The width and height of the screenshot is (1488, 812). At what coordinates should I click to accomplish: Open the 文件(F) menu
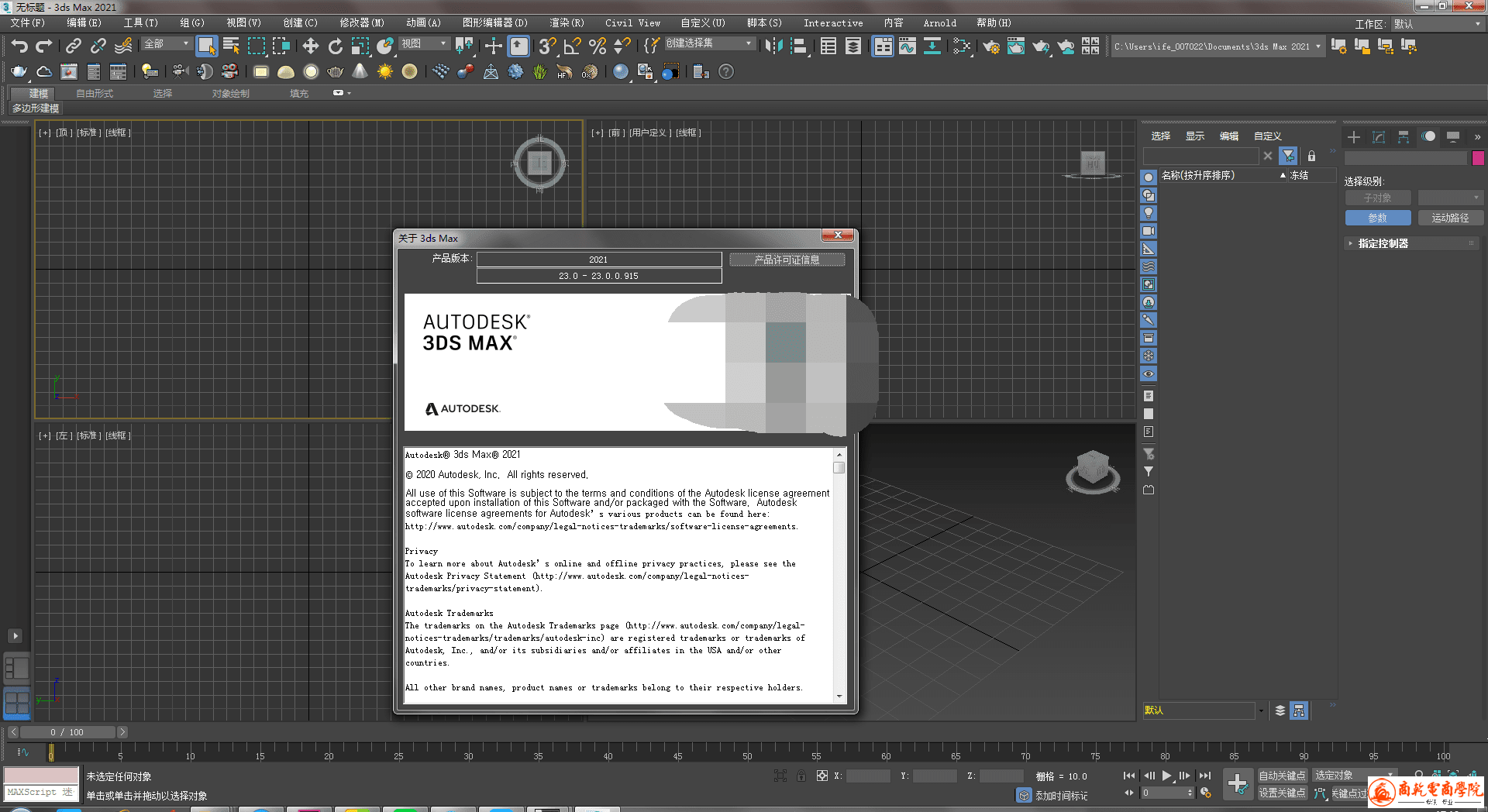(27, 23)
